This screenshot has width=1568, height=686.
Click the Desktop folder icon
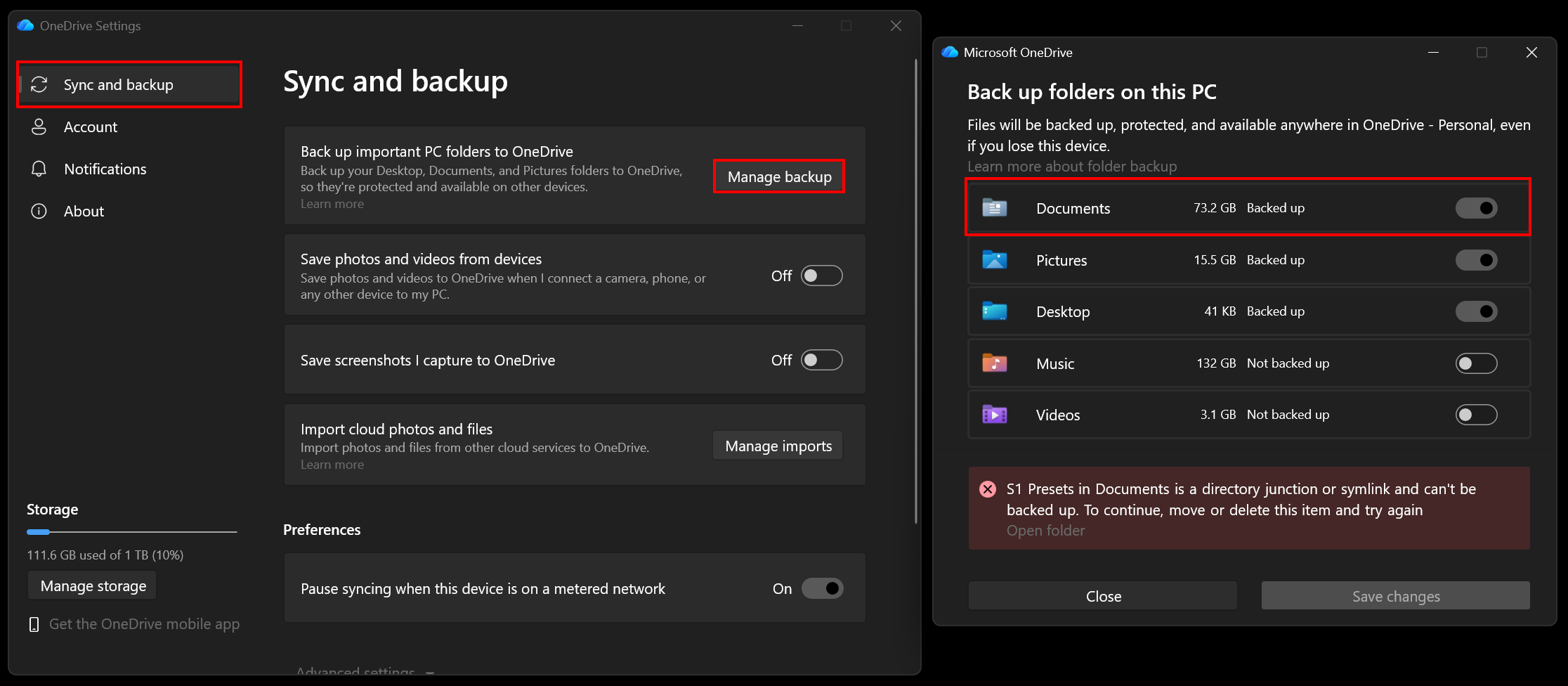[994, 311]
